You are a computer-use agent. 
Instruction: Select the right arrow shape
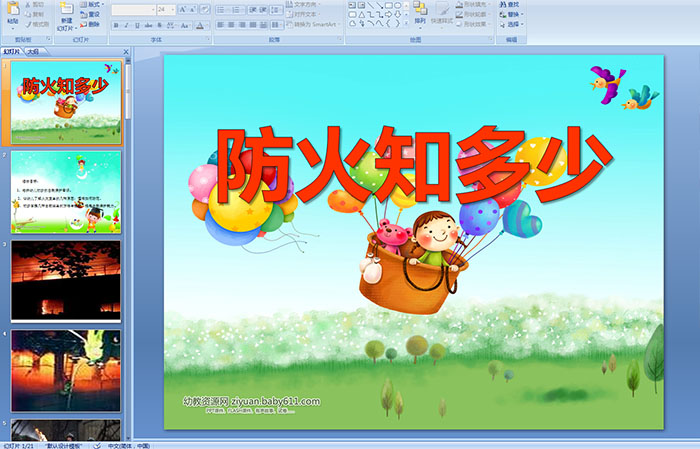[x=389, y=15]
